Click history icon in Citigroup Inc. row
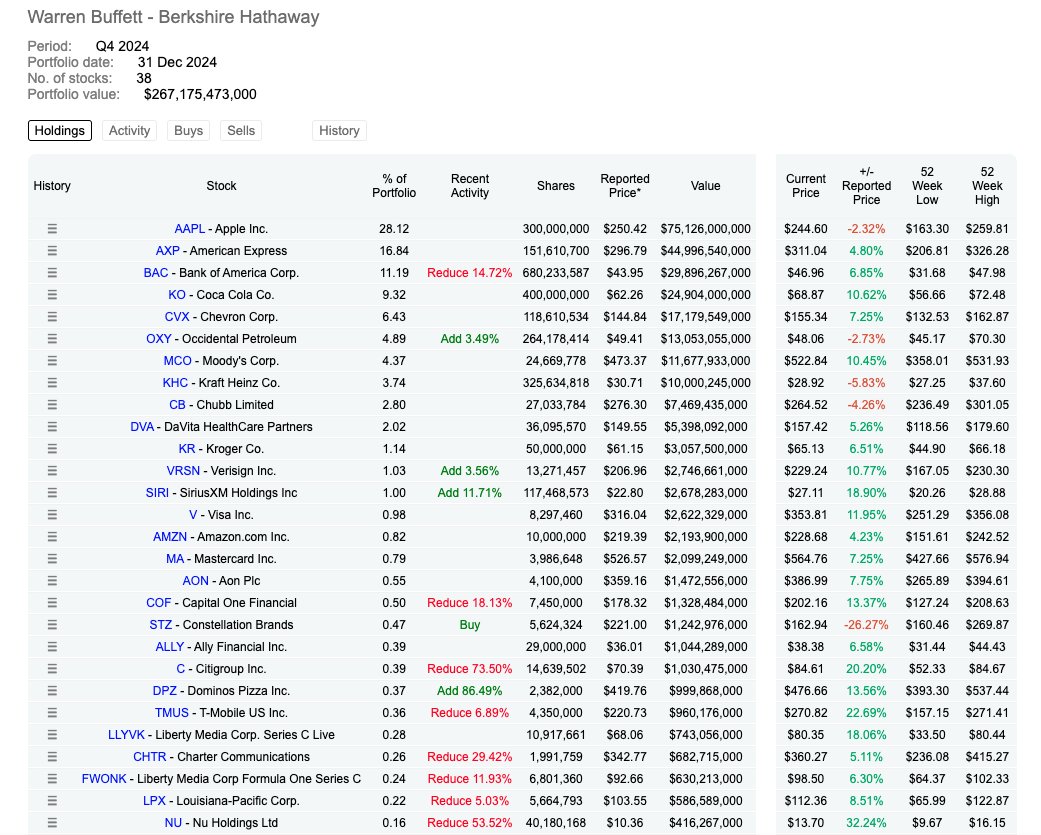The height and width of the screenshot is (835, 1041). pos(52,668)
